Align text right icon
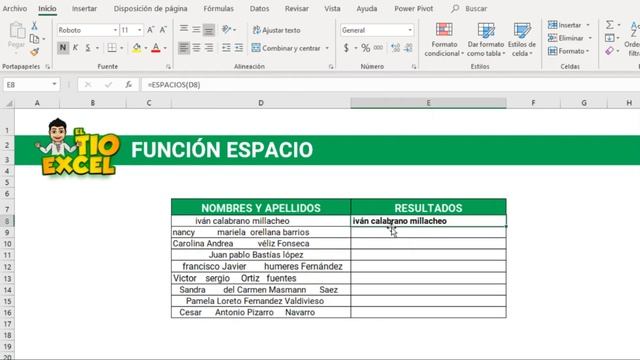The image size is (640, 360). click(x=209, y=48)
